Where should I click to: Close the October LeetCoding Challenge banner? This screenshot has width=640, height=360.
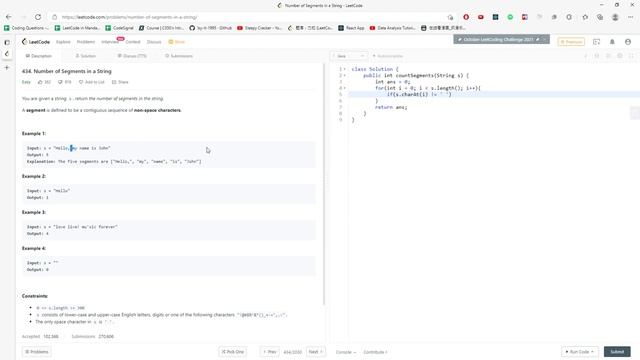544,40
